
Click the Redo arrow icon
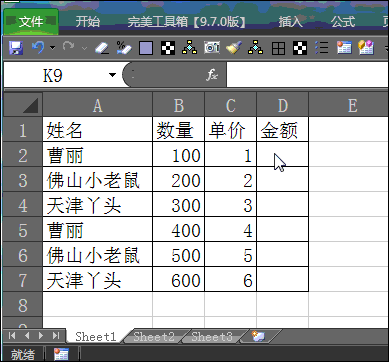tap(68, 47)
